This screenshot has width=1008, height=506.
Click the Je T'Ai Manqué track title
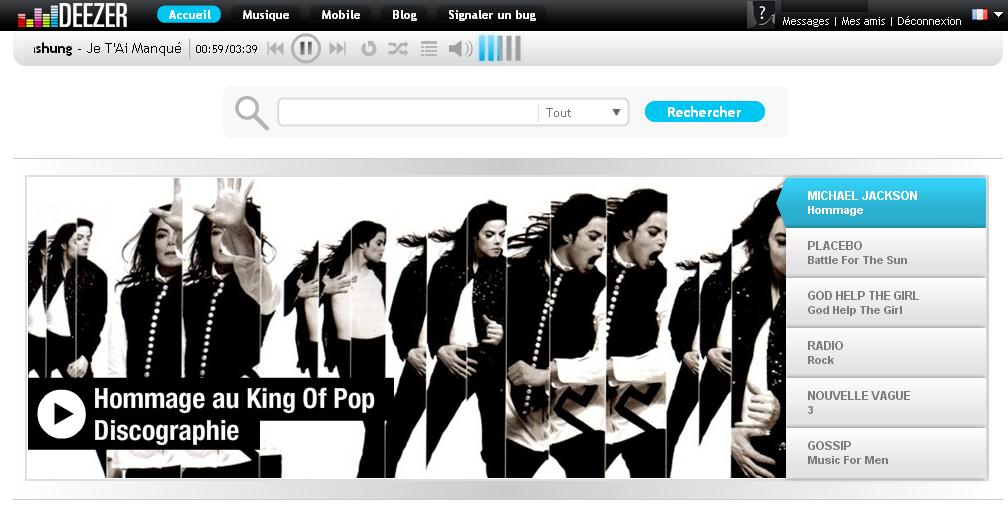pos(134,49)
